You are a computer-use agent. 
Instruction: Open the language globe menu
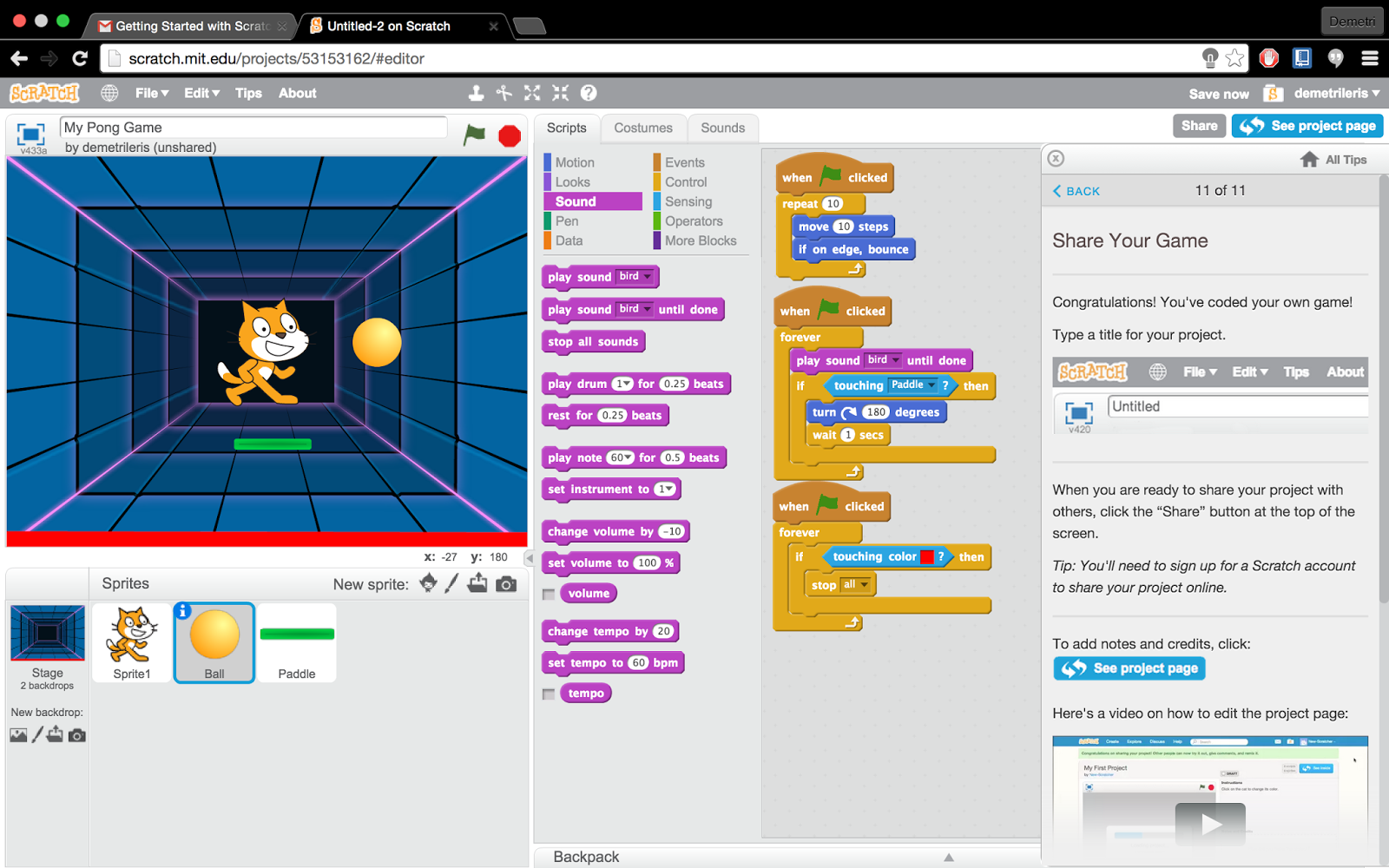[x=109, y=93]
